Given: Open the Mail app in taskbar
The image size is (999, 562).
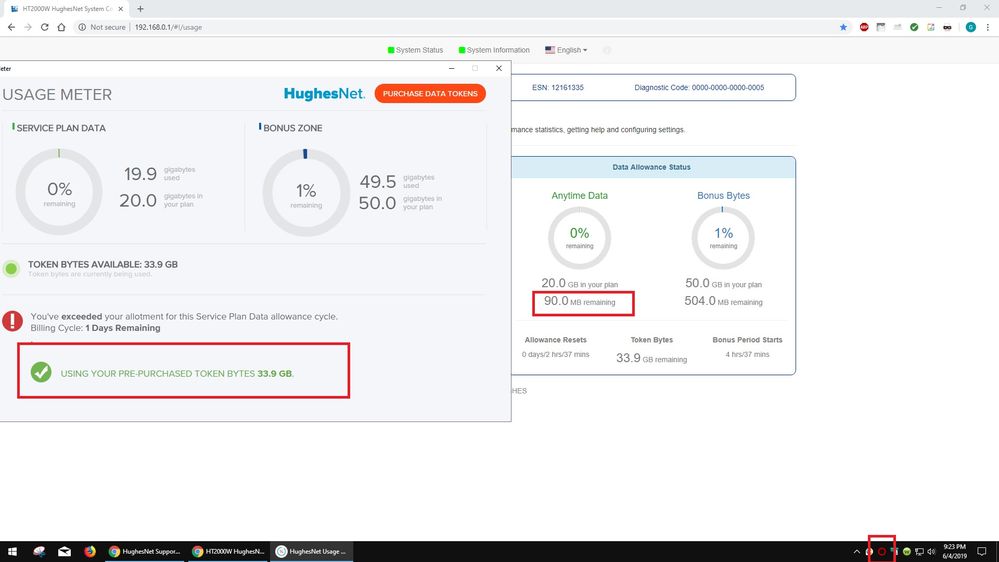Looking at the screenshot, I should pyautogui.click(x=64, y=551).
